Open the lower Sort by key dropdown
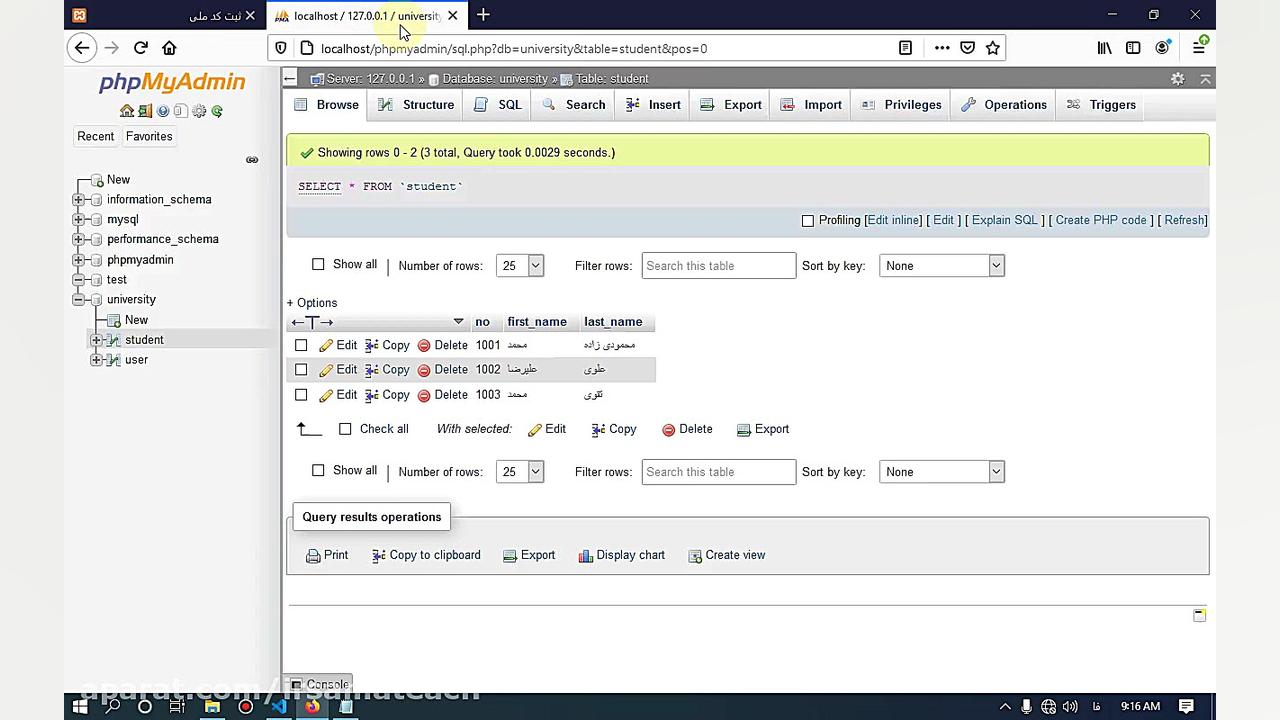The width and height of the screenshot is (1280, 720). coord(942,472)
